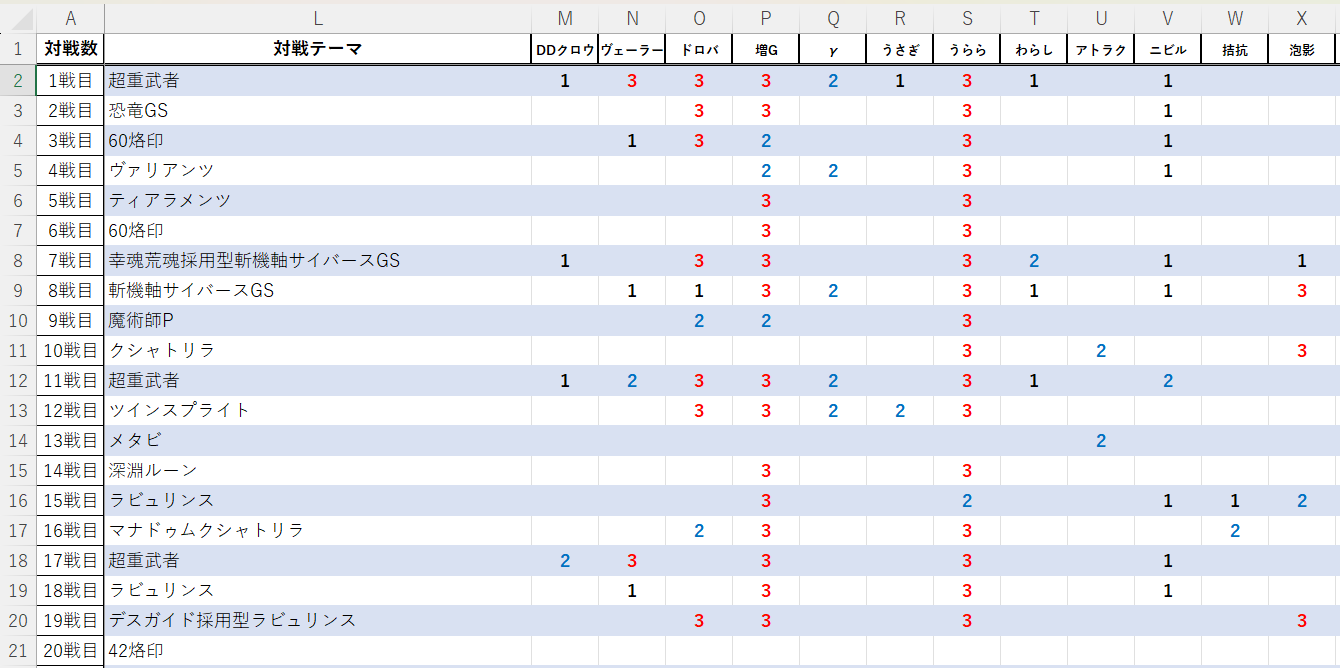Select 60烙印 in the 6戦目 row
This screenshot has height=668, width=1340.
pos(317,230)
